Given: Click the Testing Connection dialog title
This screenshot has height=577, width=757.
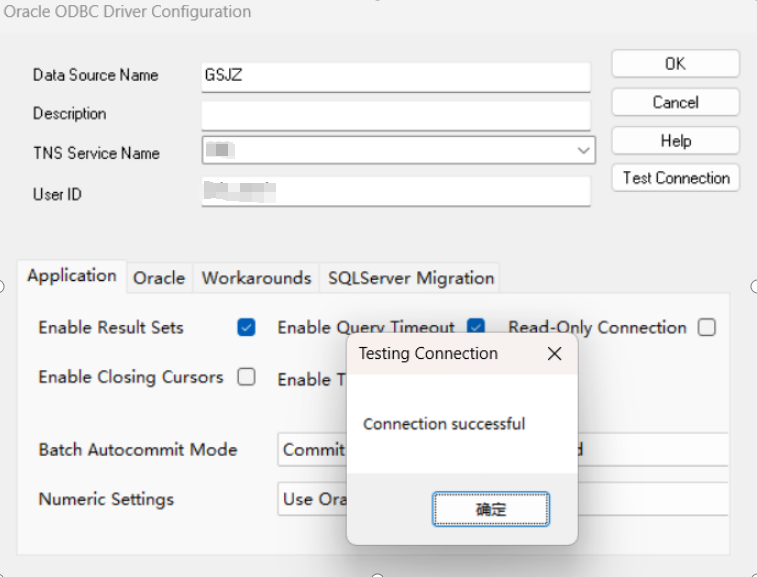Looking at the screenshot, I should click(x=428, y=353).
